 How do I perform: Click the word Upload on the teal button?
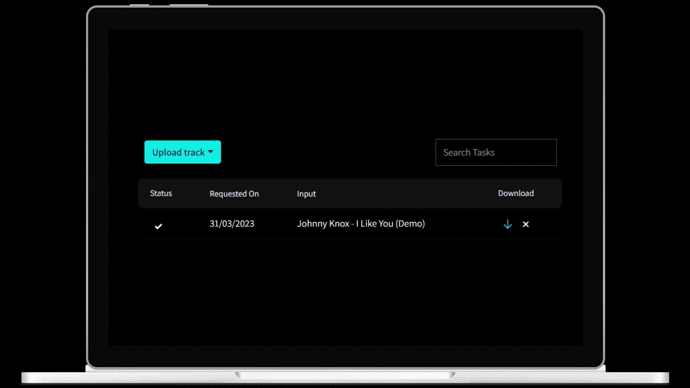click(x=166, y=152)
